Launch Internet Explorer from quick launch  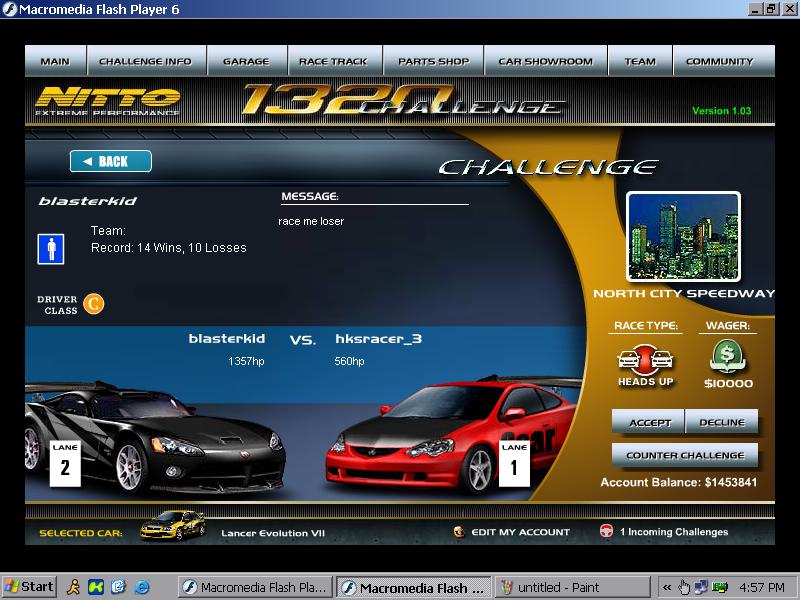pos(142,587)
